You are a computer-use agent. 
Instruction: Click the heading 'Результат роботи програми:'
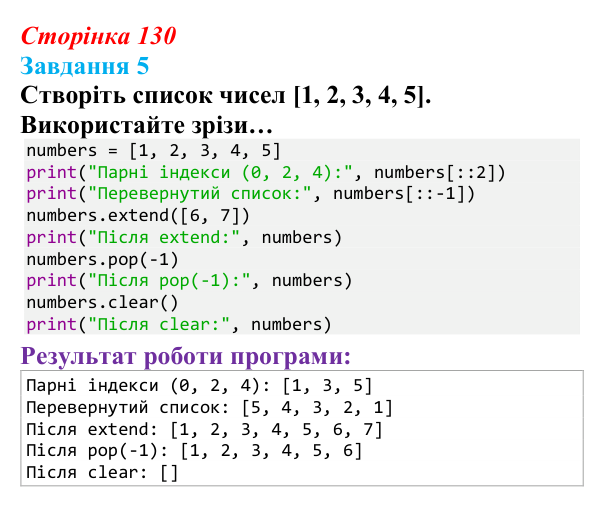(186, 356)
